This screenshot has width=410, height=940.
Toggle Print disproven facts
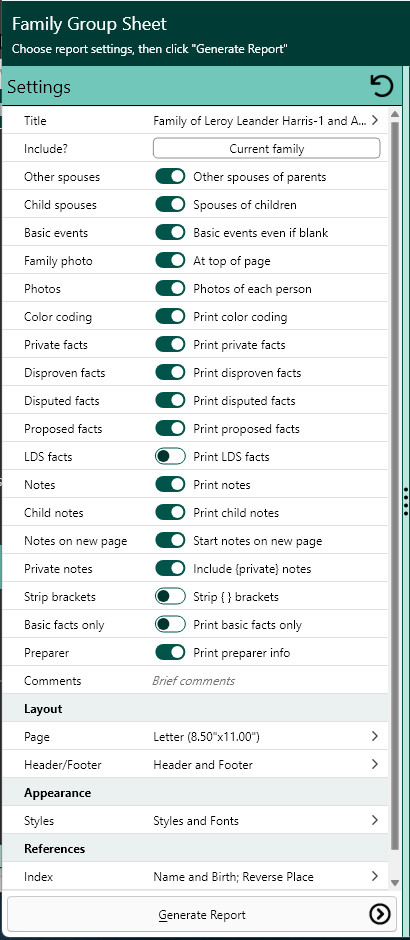(170, 372)
